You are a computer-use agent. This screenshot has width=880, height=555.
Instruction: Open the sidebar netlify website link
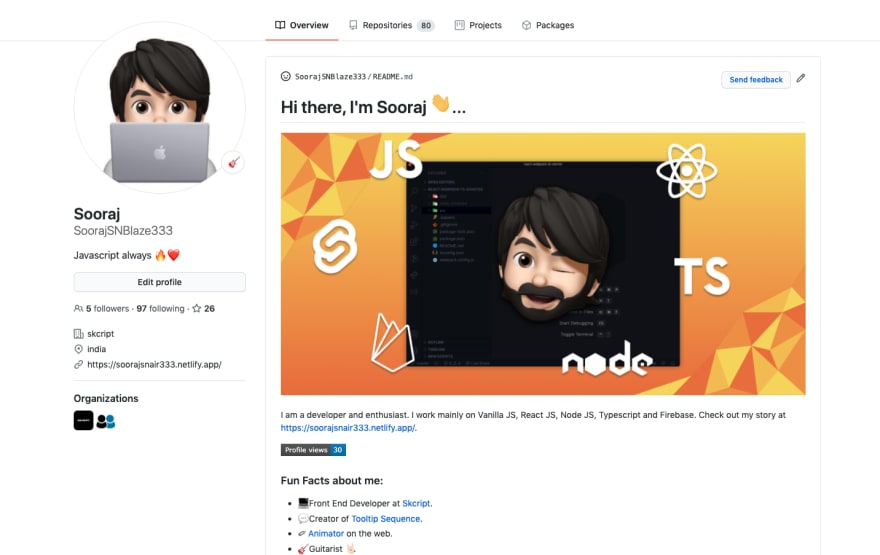pyautogui.click(x=154, y=365)
